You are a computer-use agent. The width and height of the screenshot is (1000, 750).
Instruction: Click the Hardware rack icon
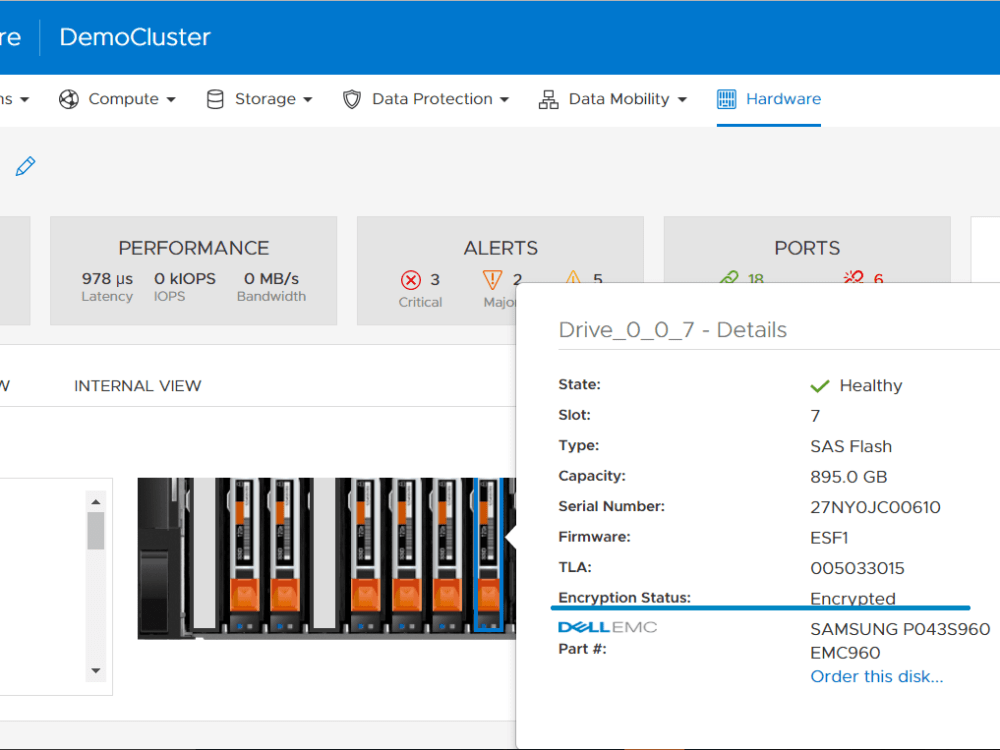click(726, 99)
